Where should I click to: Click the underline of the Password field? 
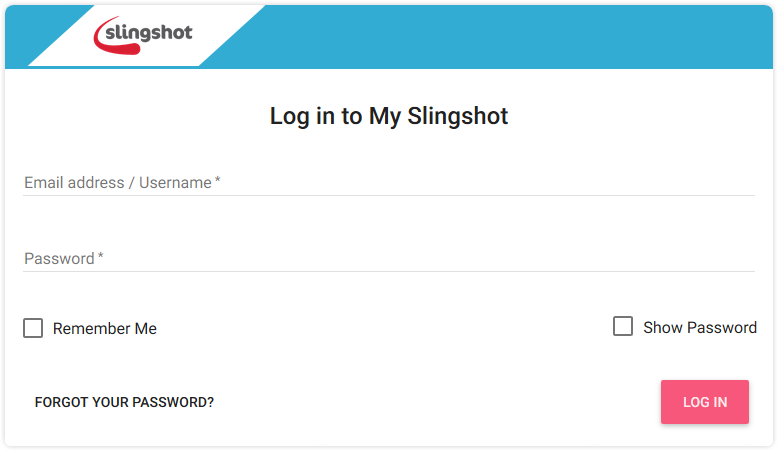(389, 271)
